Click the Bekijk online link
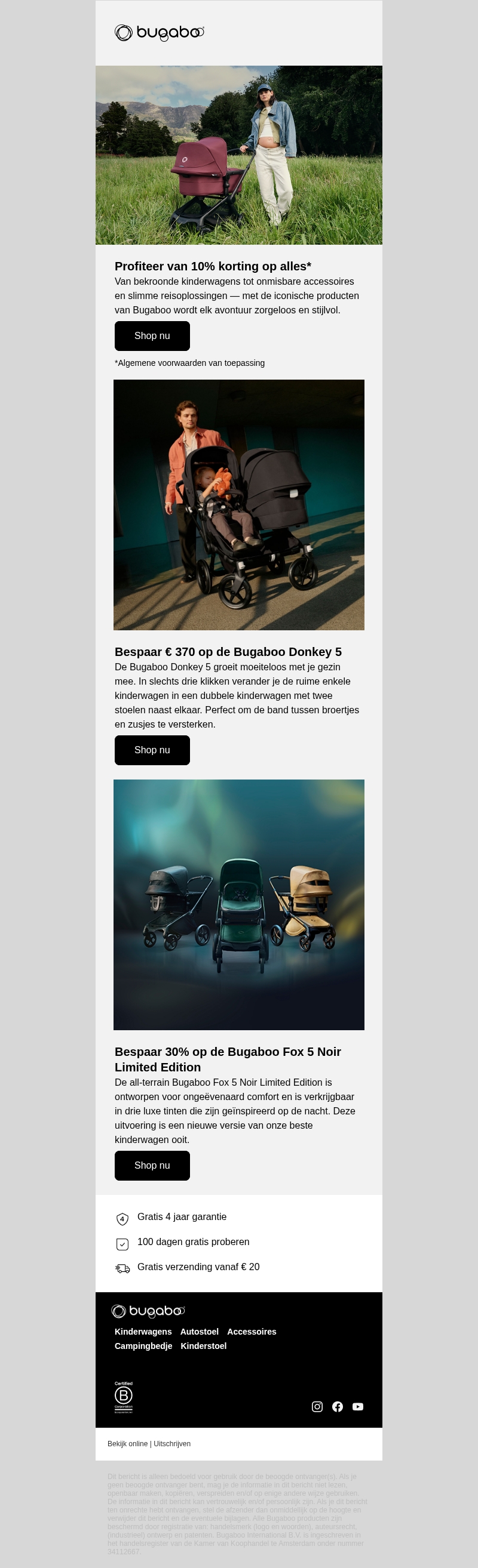 point(127,1443)
